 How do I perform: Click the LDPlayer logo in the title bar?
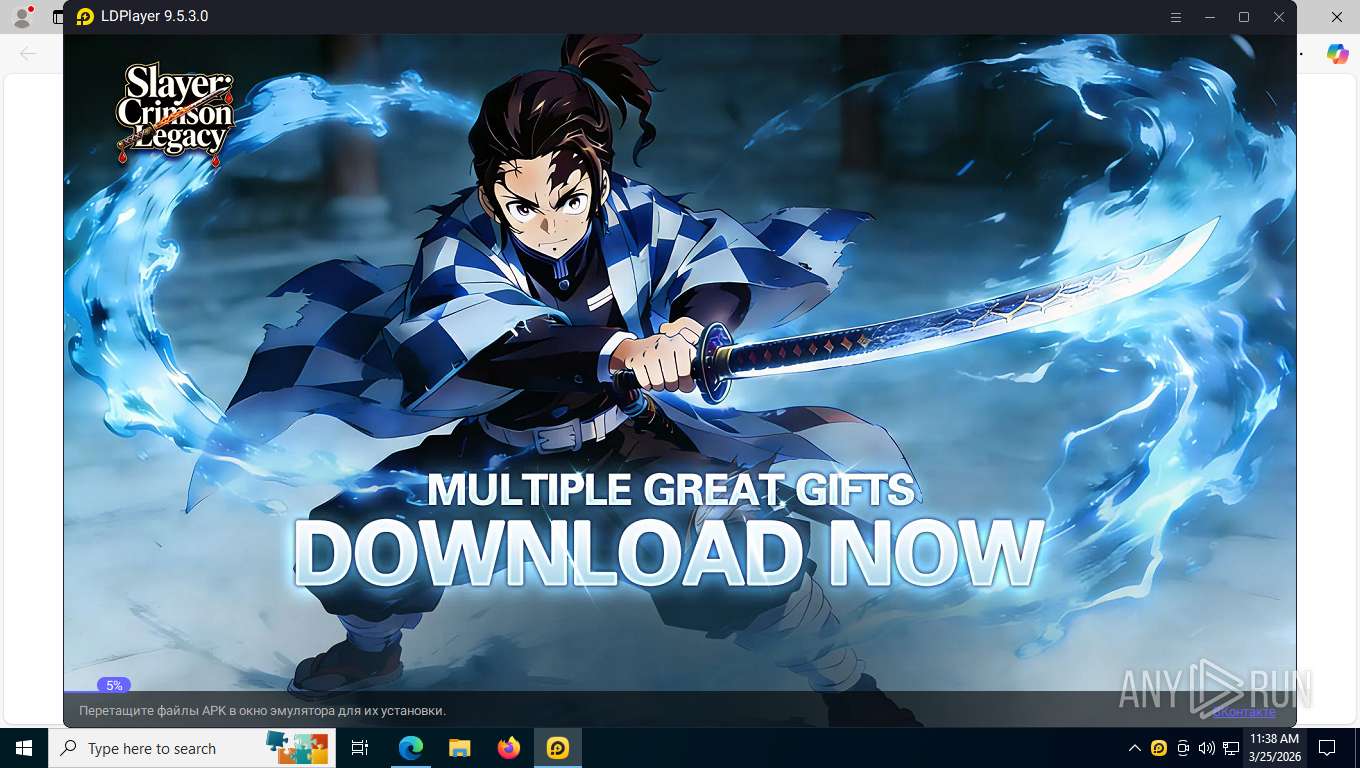coord(85,17)
